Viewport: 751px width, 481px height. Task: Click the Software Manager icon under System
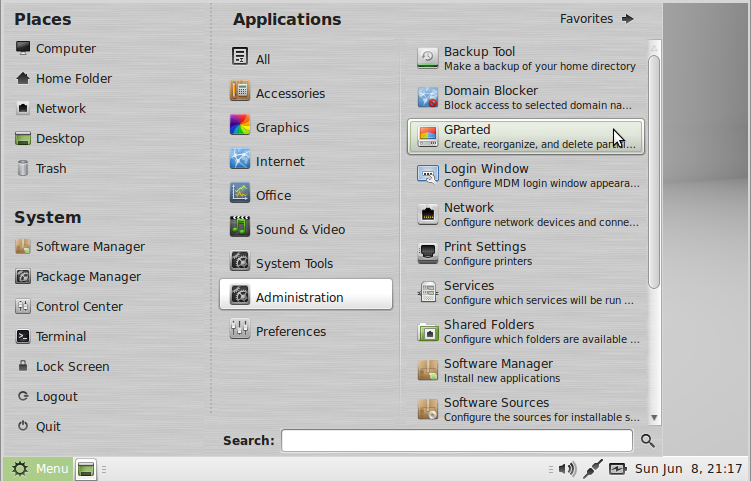pyautogui.click(x=23, y=246)
